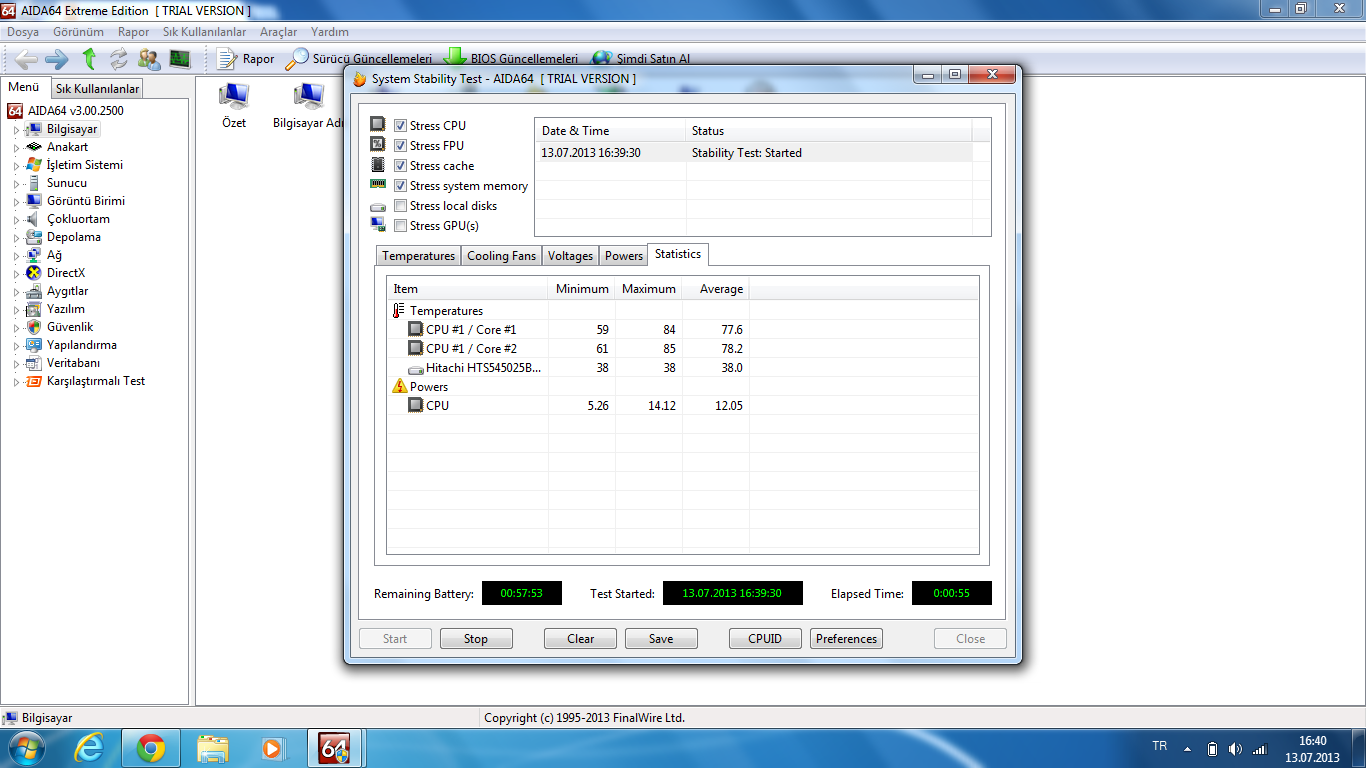Switch to the Temperatures tab

418,256
